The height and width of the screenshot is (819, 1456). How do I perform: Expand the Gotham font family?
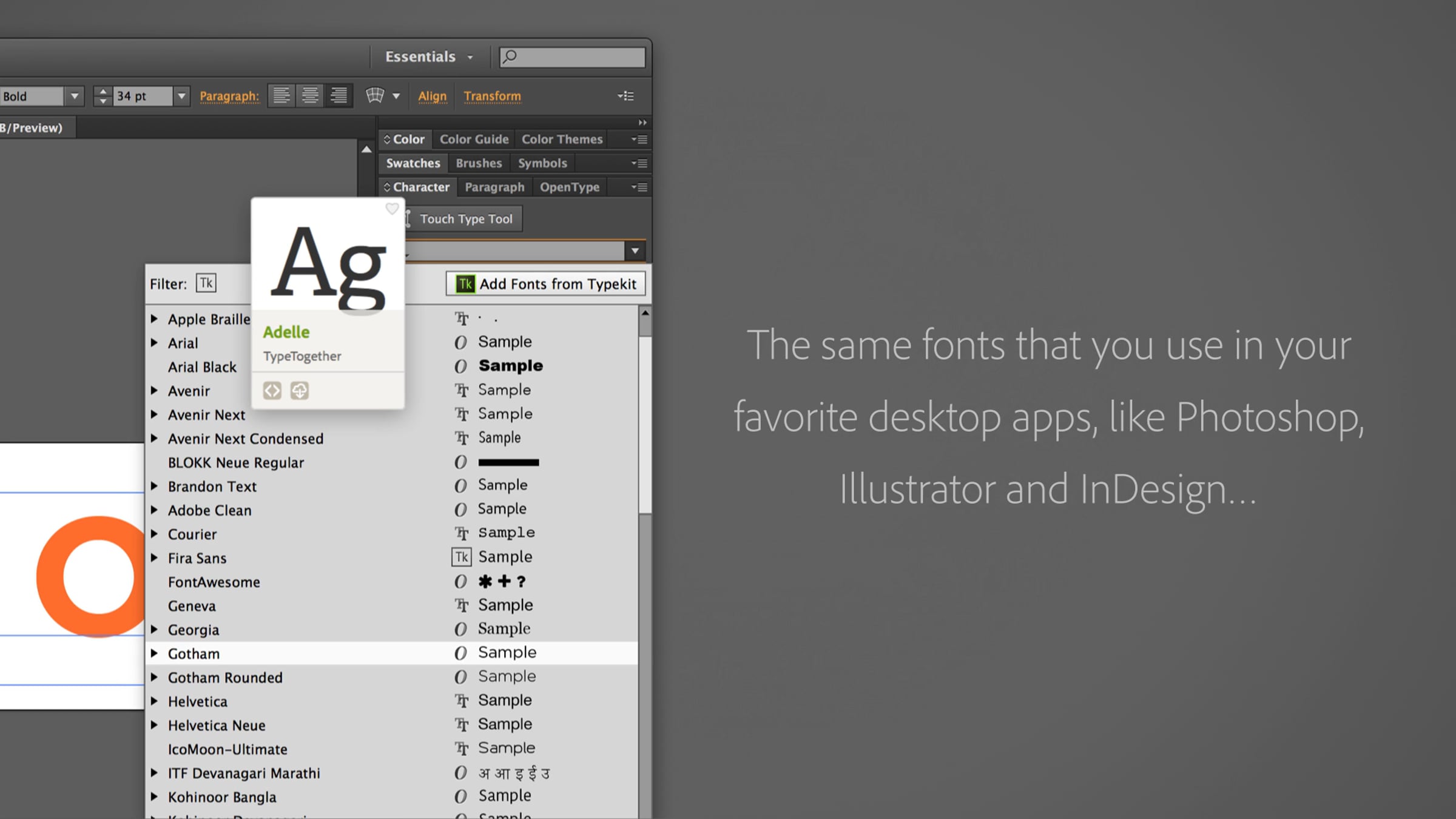[x=155, y=653]
